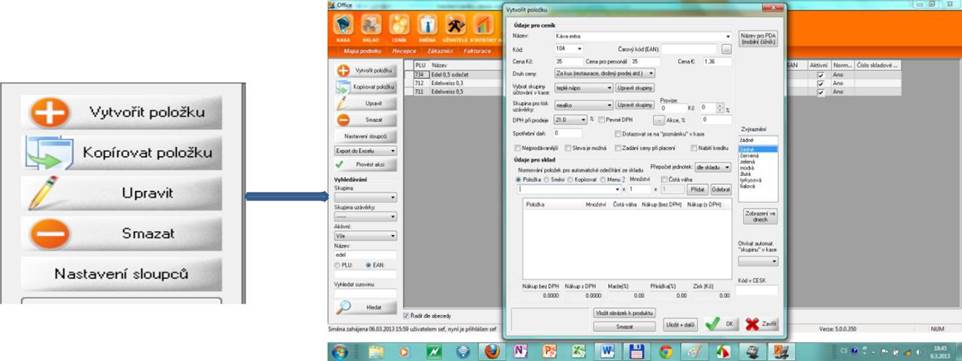Open the CENÍK price list icon
The height and width of the screenshot is (361, 962).
pos(399,25)
